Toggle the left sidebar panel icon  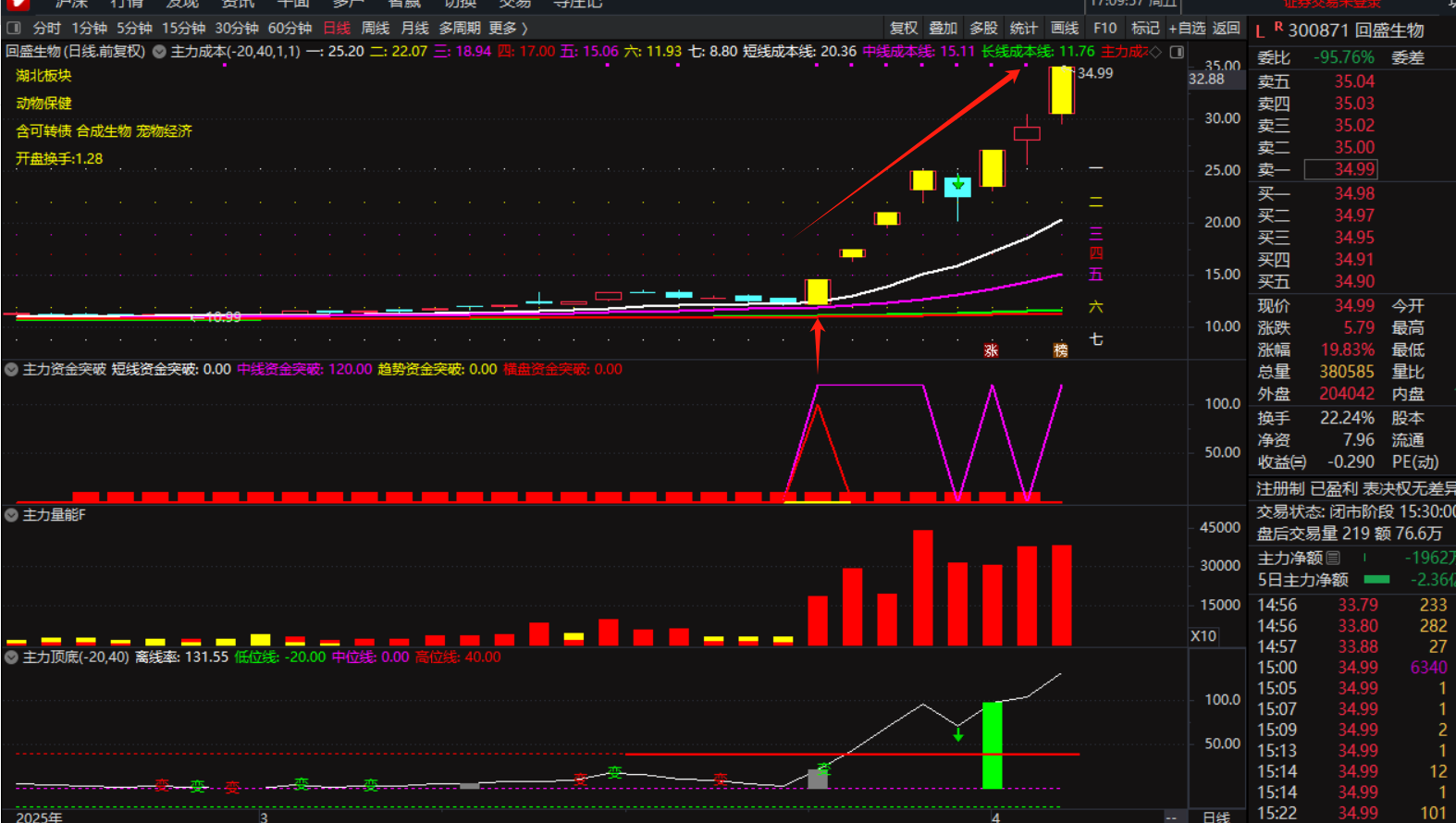14,29
